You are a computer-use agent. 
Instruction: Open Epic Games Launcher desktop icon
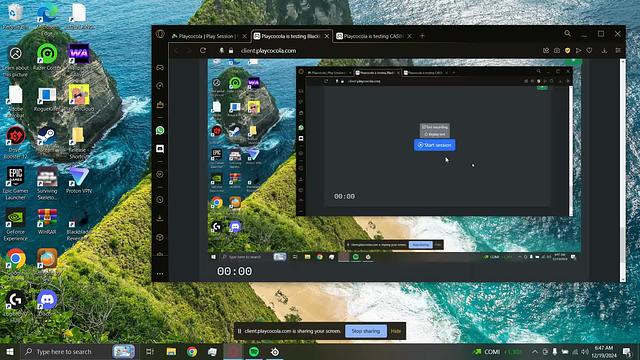pyautogui.click(x=16, y=183)
